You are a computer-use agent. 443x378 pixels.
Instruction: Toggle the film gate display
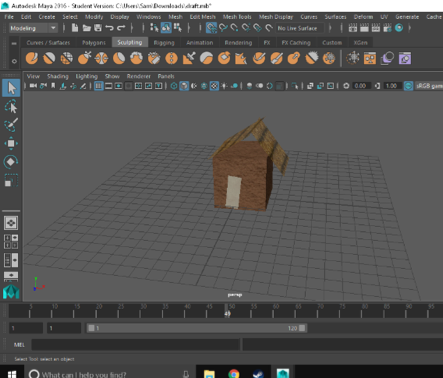click(x=109, y=86)
